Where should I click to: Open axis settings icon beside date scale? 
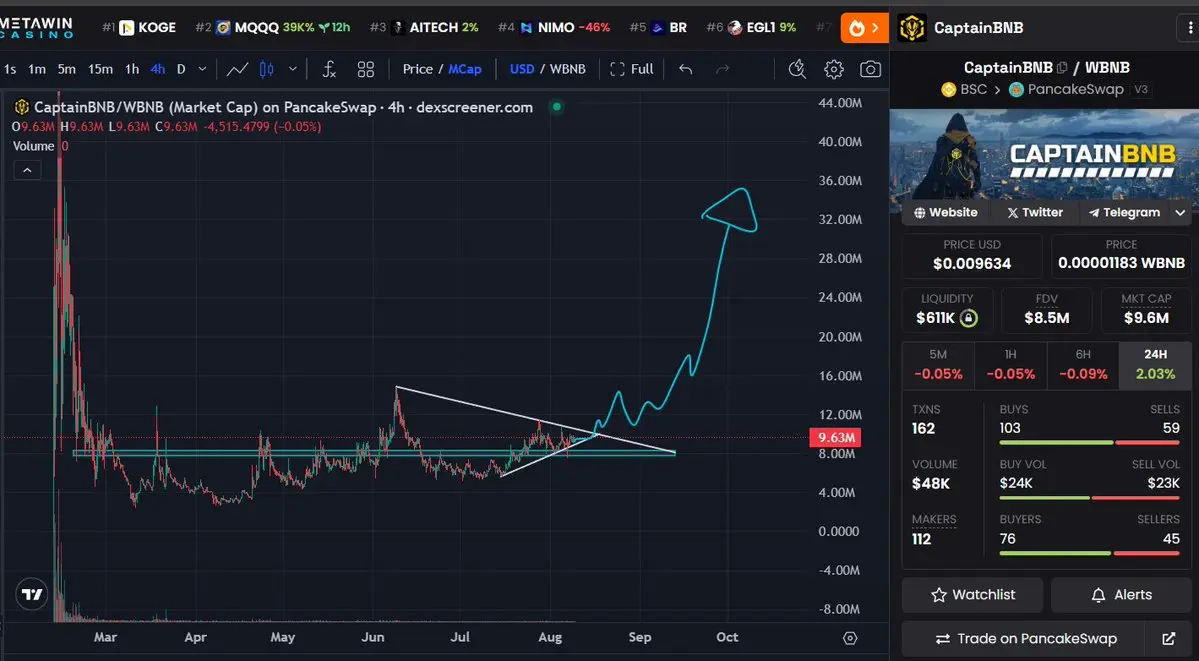(x=850, y=638)
